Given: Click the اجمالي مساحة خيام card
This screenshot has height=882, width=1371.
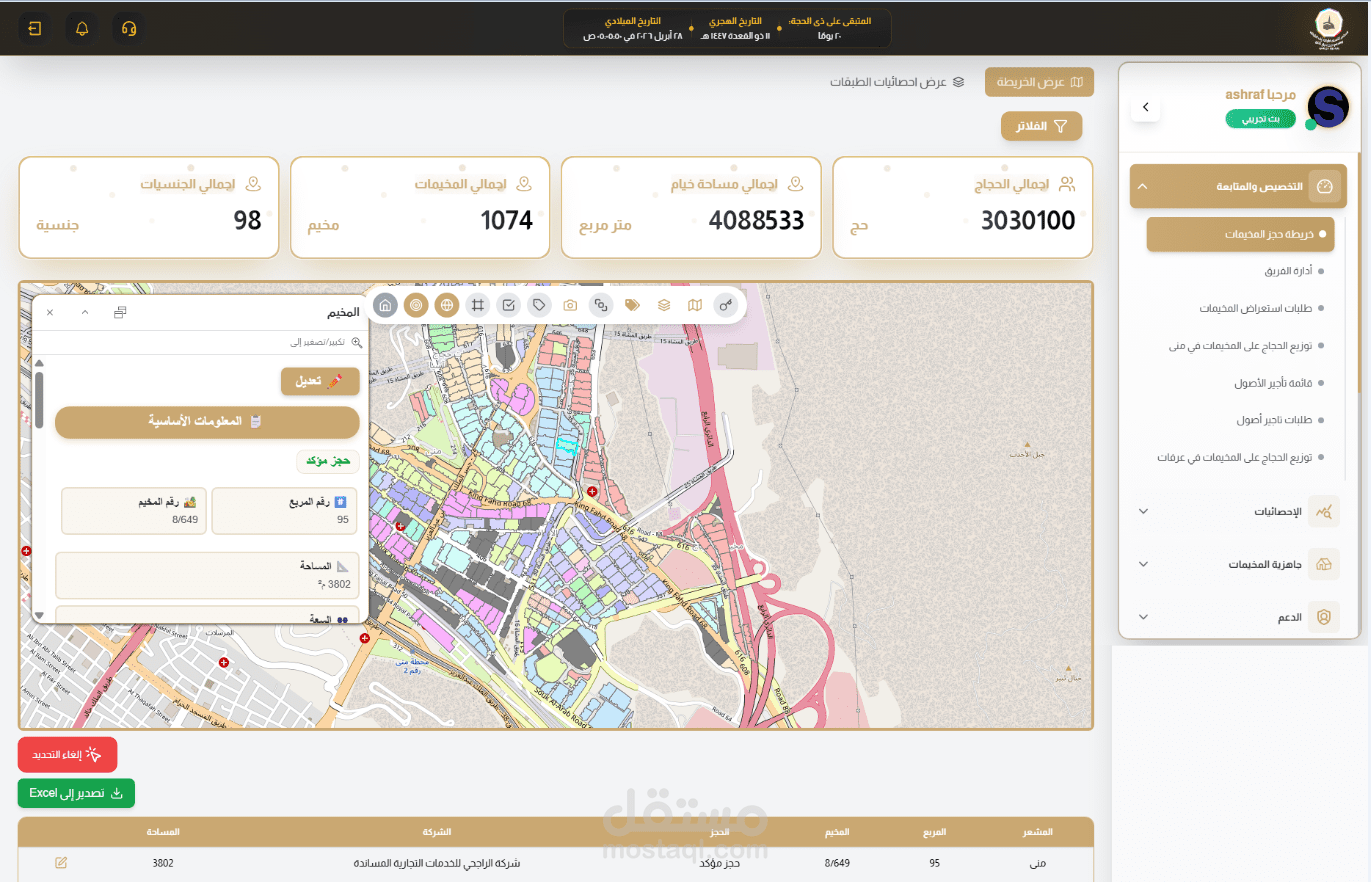Looking at the screenshot, I should point(691,207).
